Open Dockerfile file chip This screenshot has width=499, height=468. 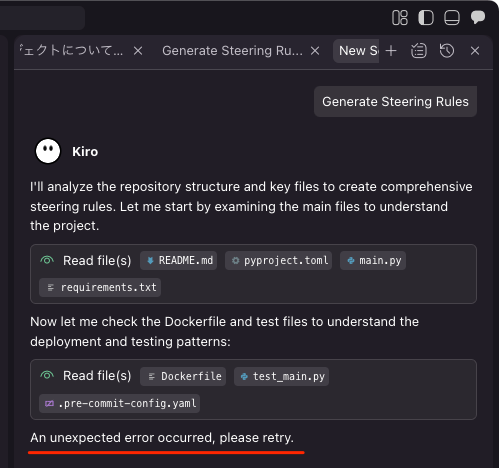pos(183,376)
